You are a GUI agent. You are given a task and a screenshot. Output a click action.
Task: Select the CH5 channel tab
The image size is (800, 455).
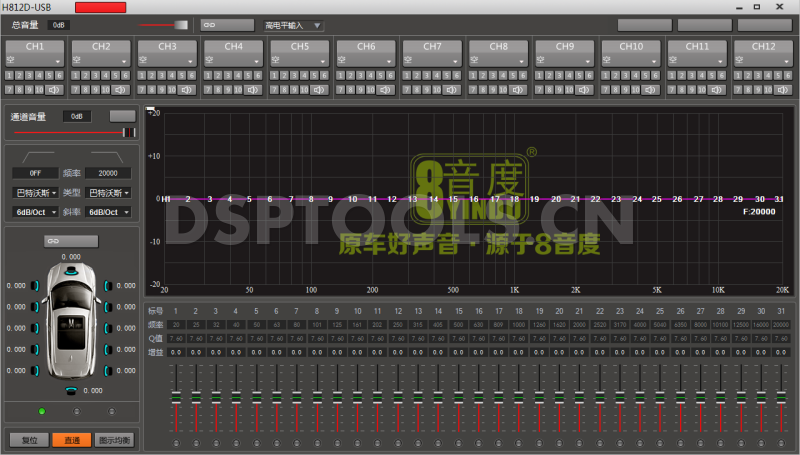300,47
